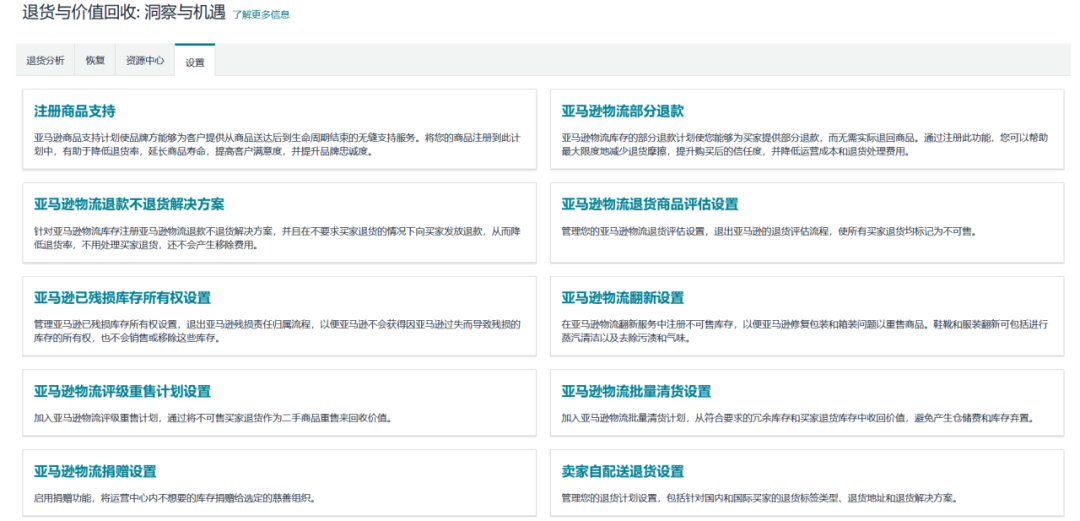
Task: Select 亚马逊物流批量清货设置 heading
Action: point(635,391)
